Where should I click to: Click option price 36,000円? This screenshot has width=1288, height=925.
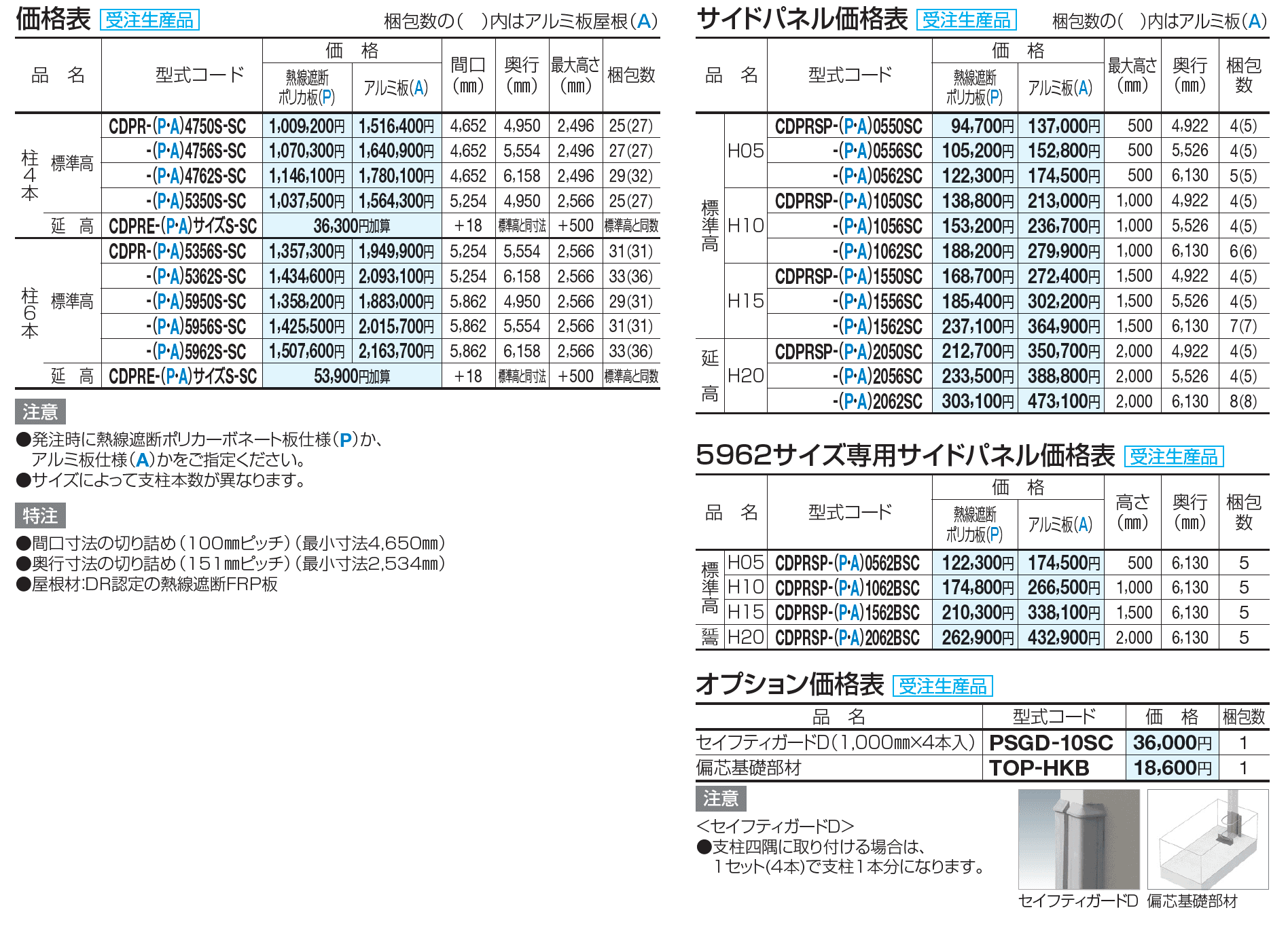1173,743
